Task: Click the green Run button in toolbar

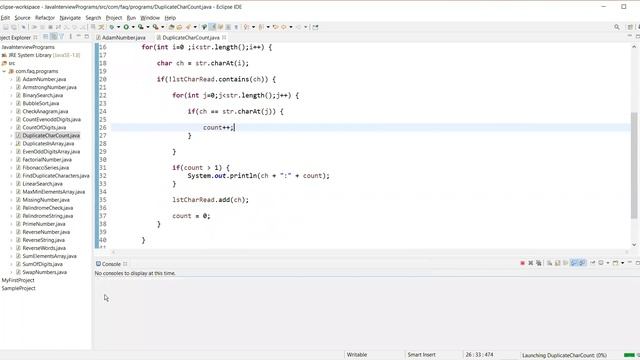Action: coord(126,27)
